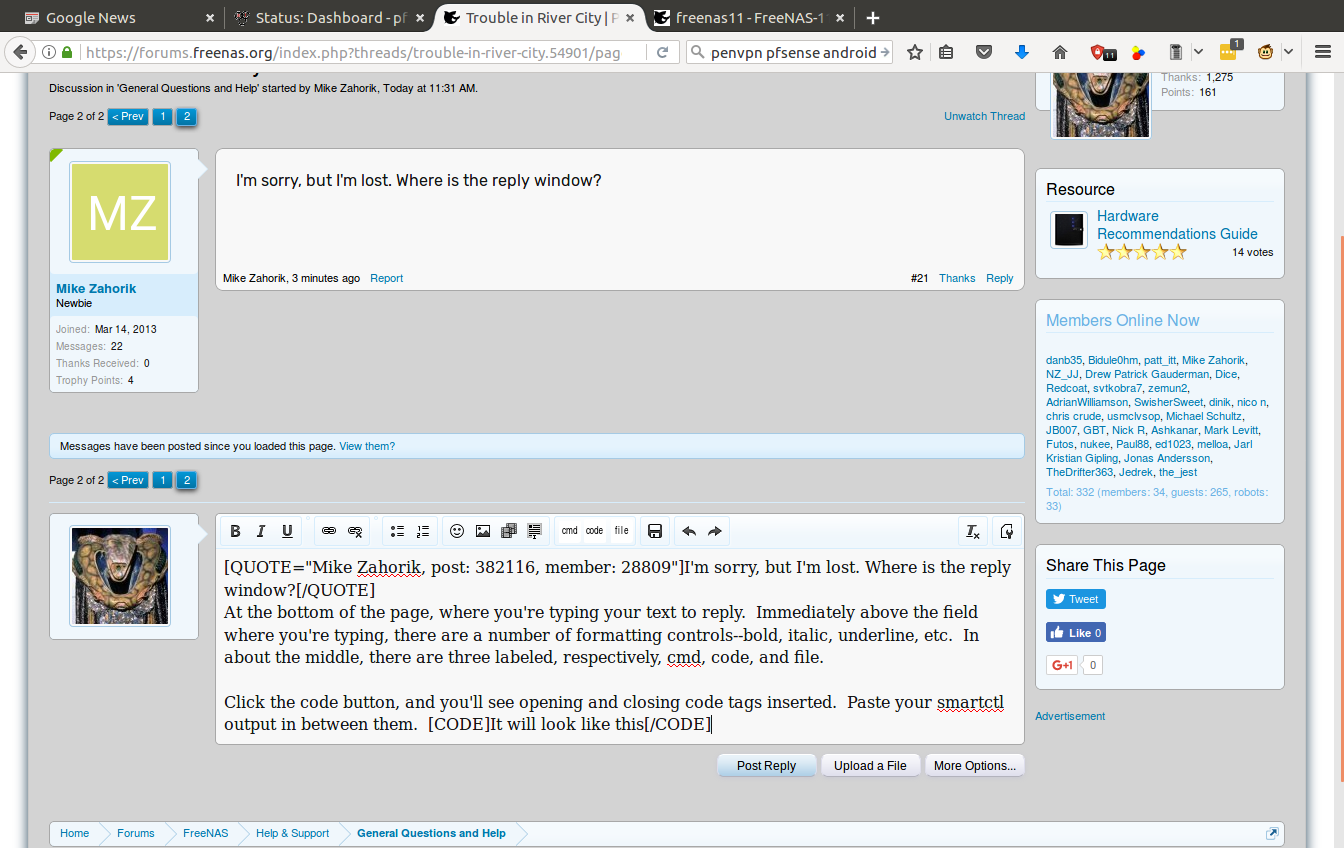This screenshot has height=848, width=1344.
Task: Toggle the BB code editor mode icon
Action: (x=1006, y=531)
